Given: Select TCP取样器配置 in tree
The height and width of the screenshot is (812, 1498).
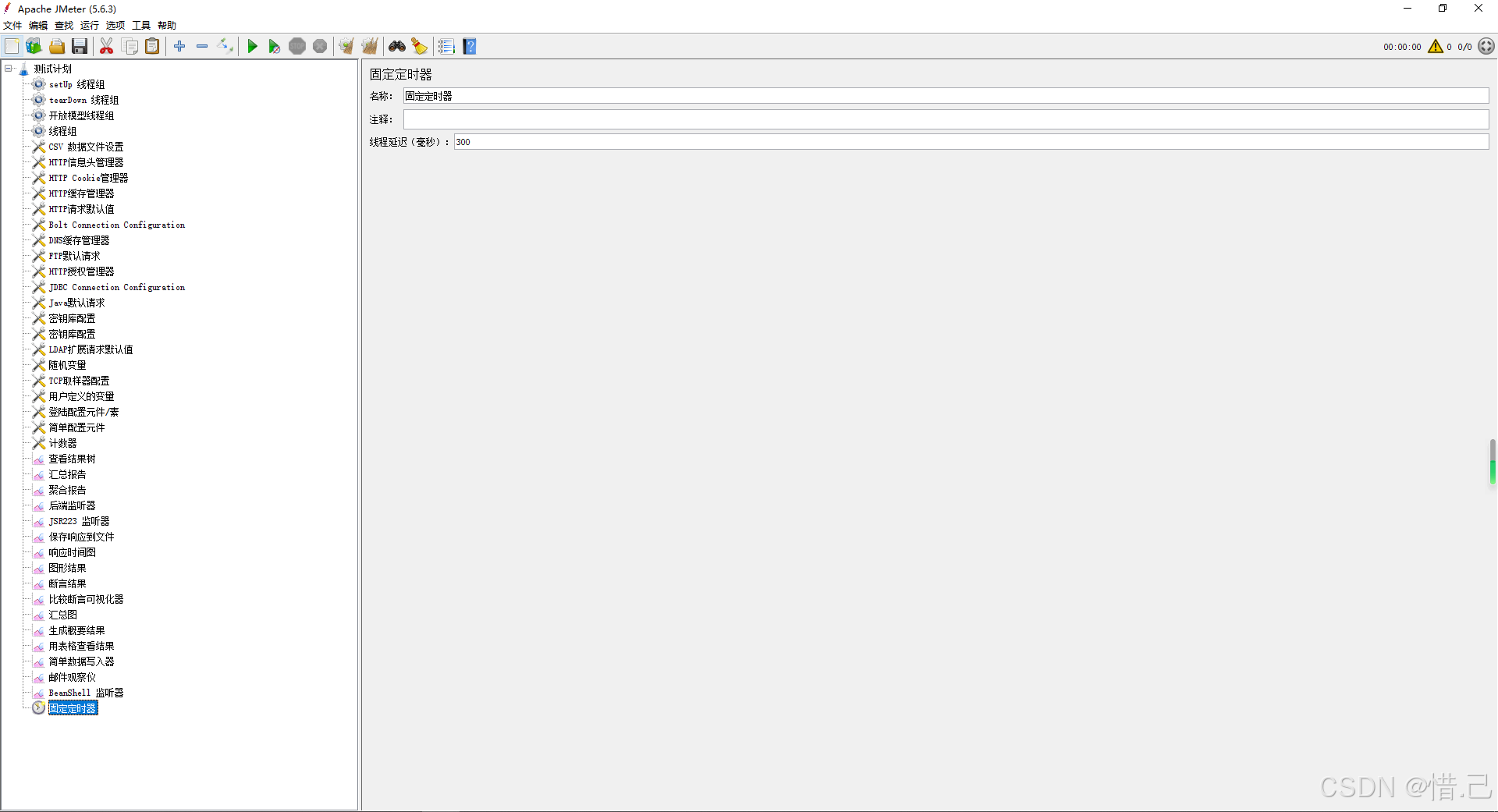Looking at the screenshot, I should tap(79, 381).
